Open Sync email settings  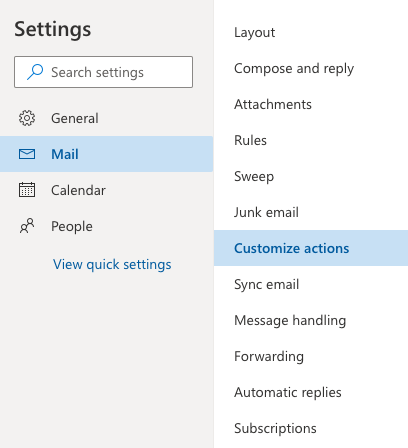266,284
